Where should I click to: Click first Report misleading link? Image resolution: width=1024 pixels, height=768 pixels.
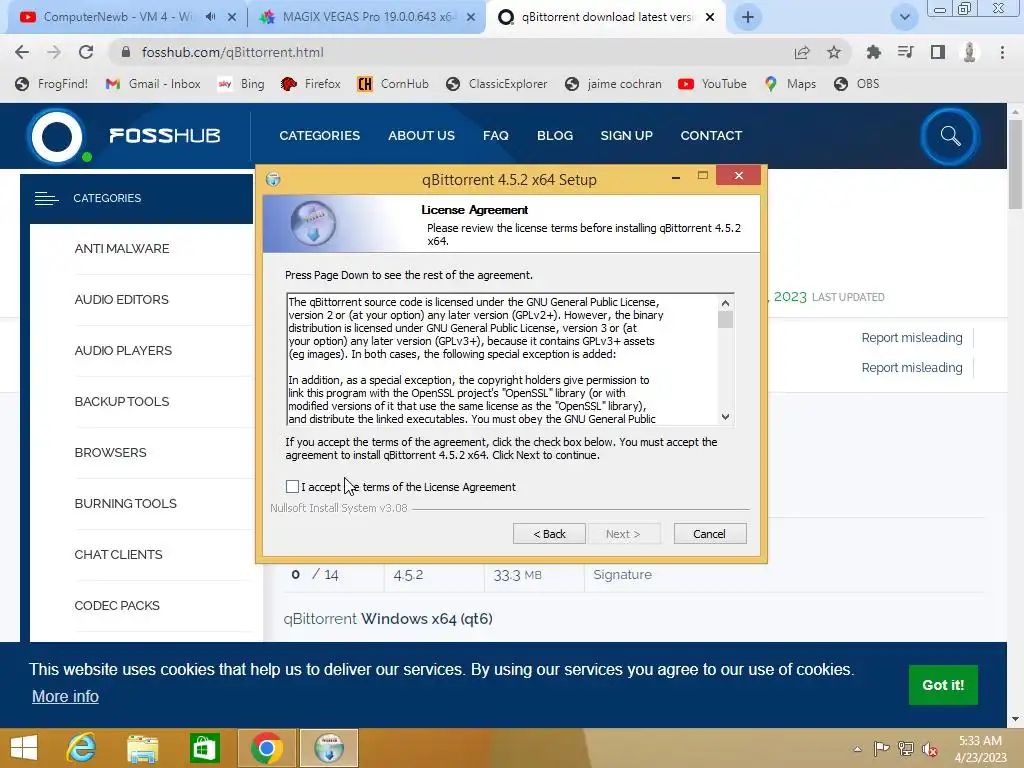coord(912,338)
